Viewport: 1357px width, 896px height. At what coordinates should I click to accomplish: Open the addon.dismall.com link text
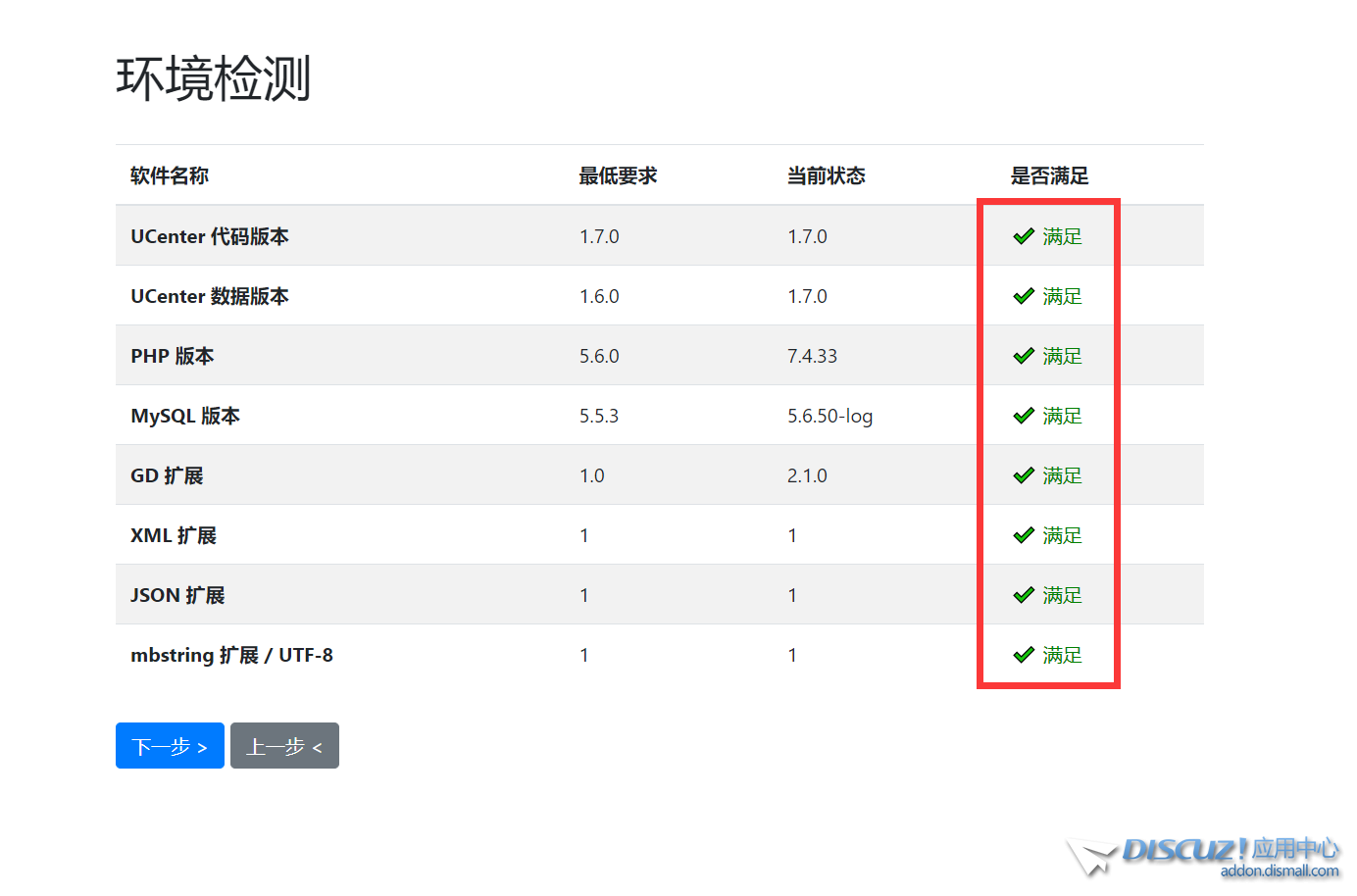point(1279,871)
